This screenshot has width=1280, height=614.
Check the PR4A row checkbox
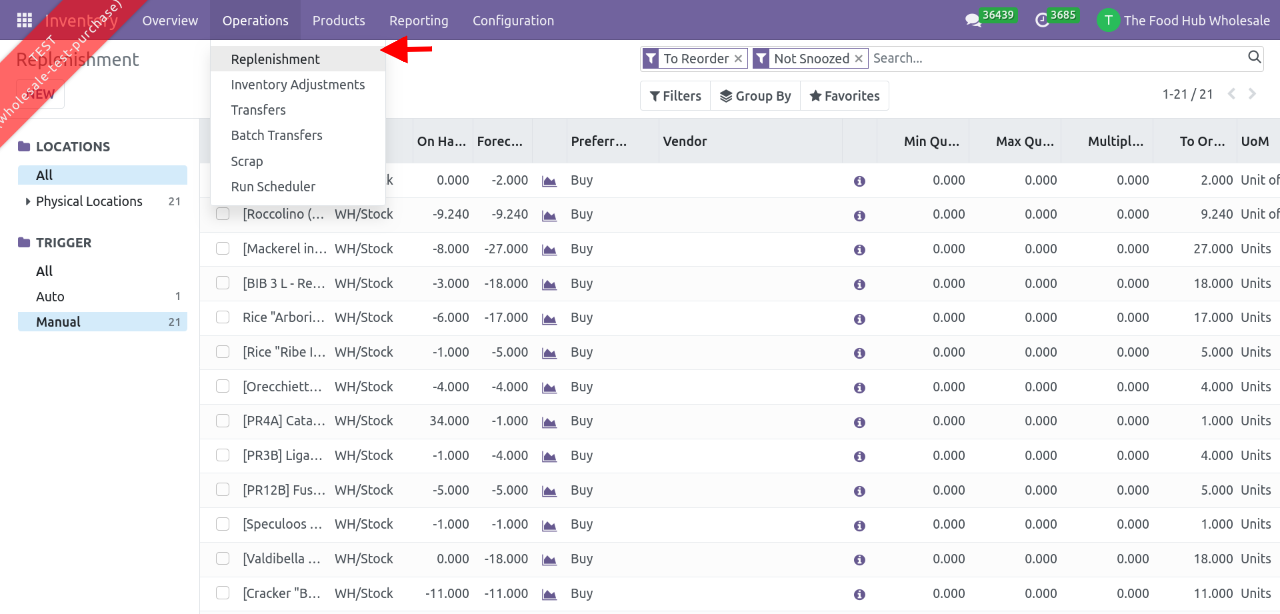point(223,421)
